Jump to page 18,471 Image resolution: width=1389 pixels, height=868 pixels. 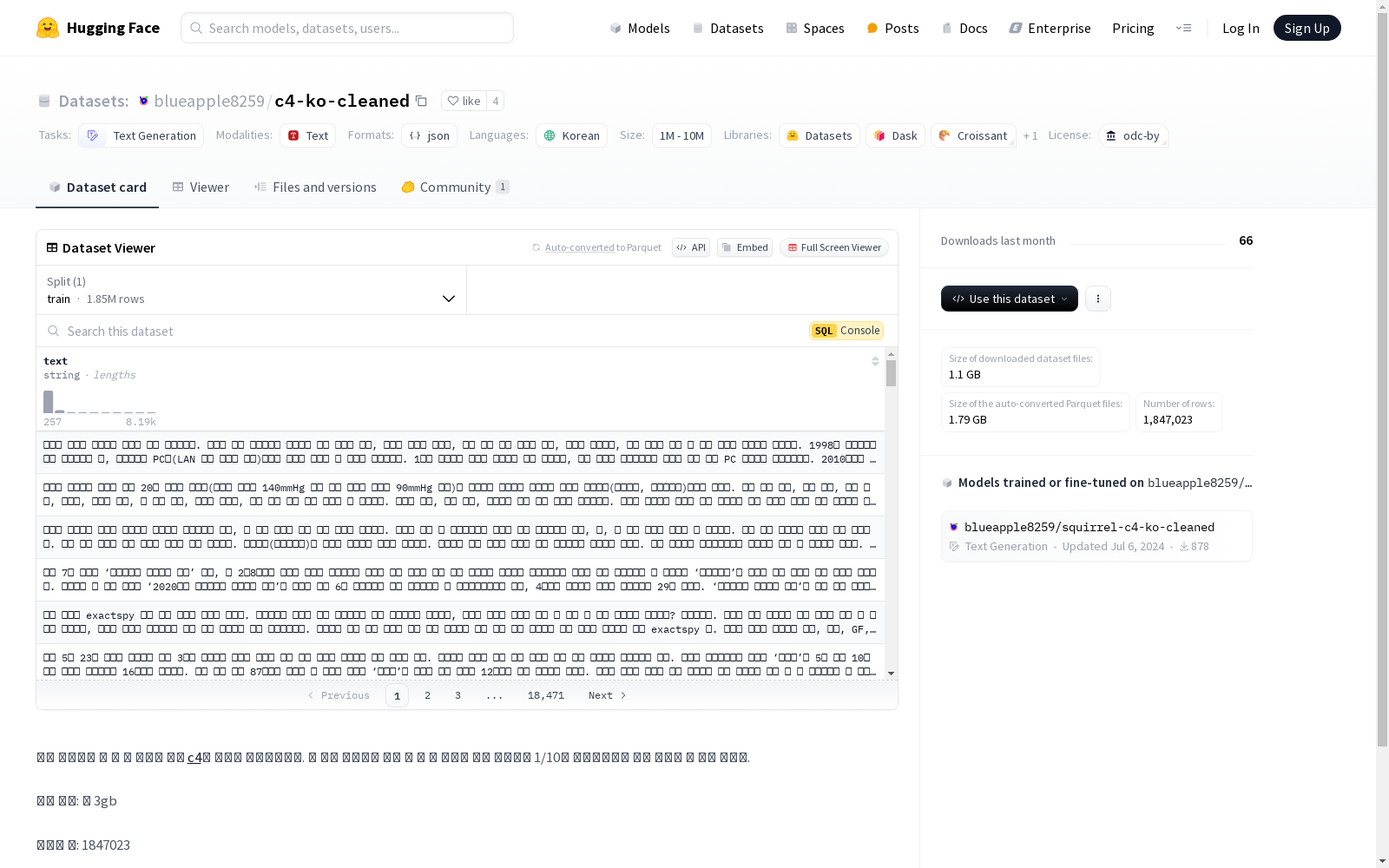coord(546,695)
